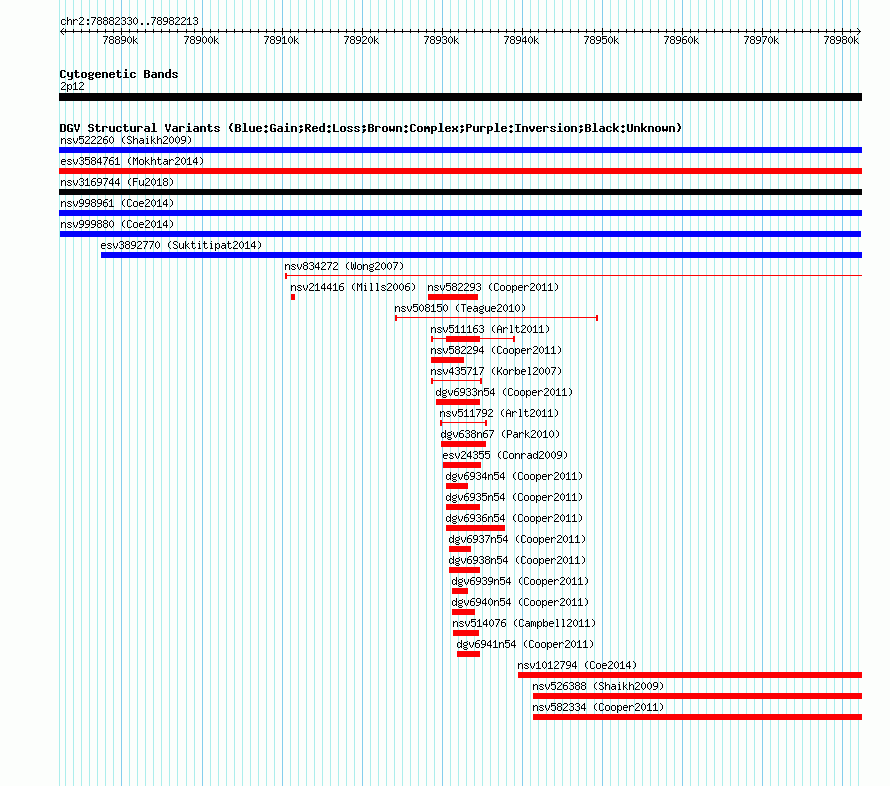The image size is (890, 786).
Task: Click red bar under nsv514076
Action: 466,633
